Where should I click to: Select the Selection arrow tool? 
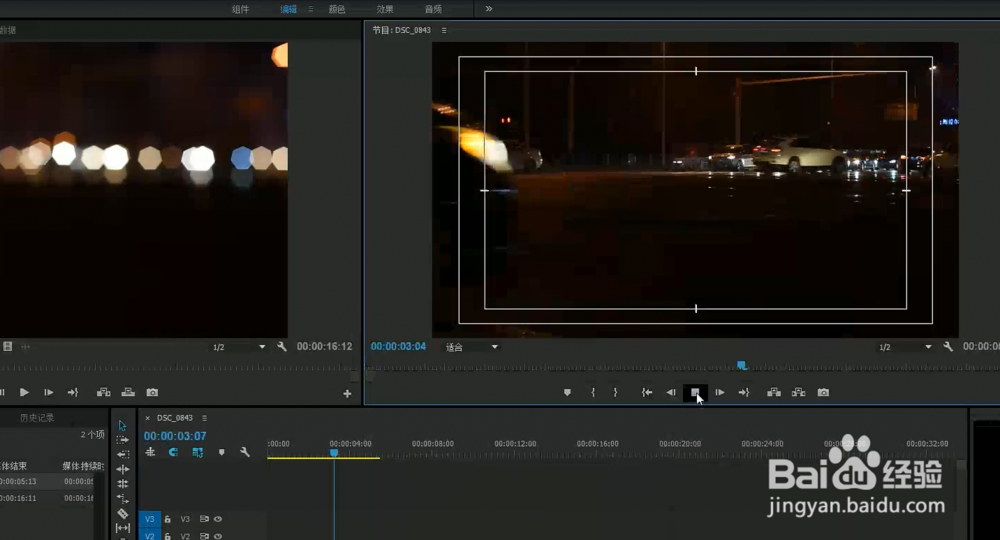(x=122, y=425)
